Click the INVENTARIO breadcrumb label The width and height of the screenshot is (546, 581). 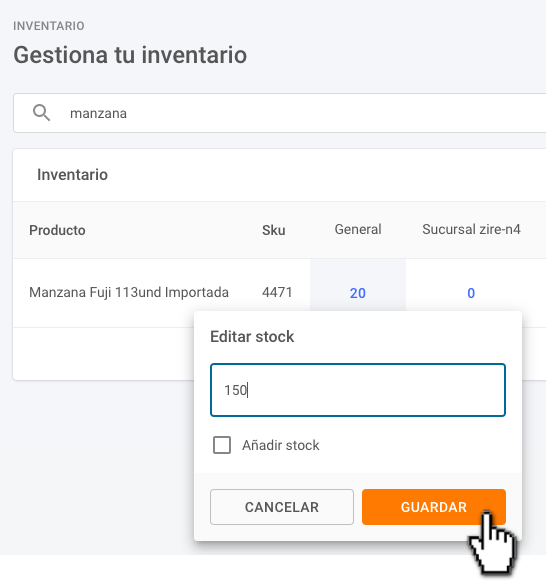click(49, 26)
